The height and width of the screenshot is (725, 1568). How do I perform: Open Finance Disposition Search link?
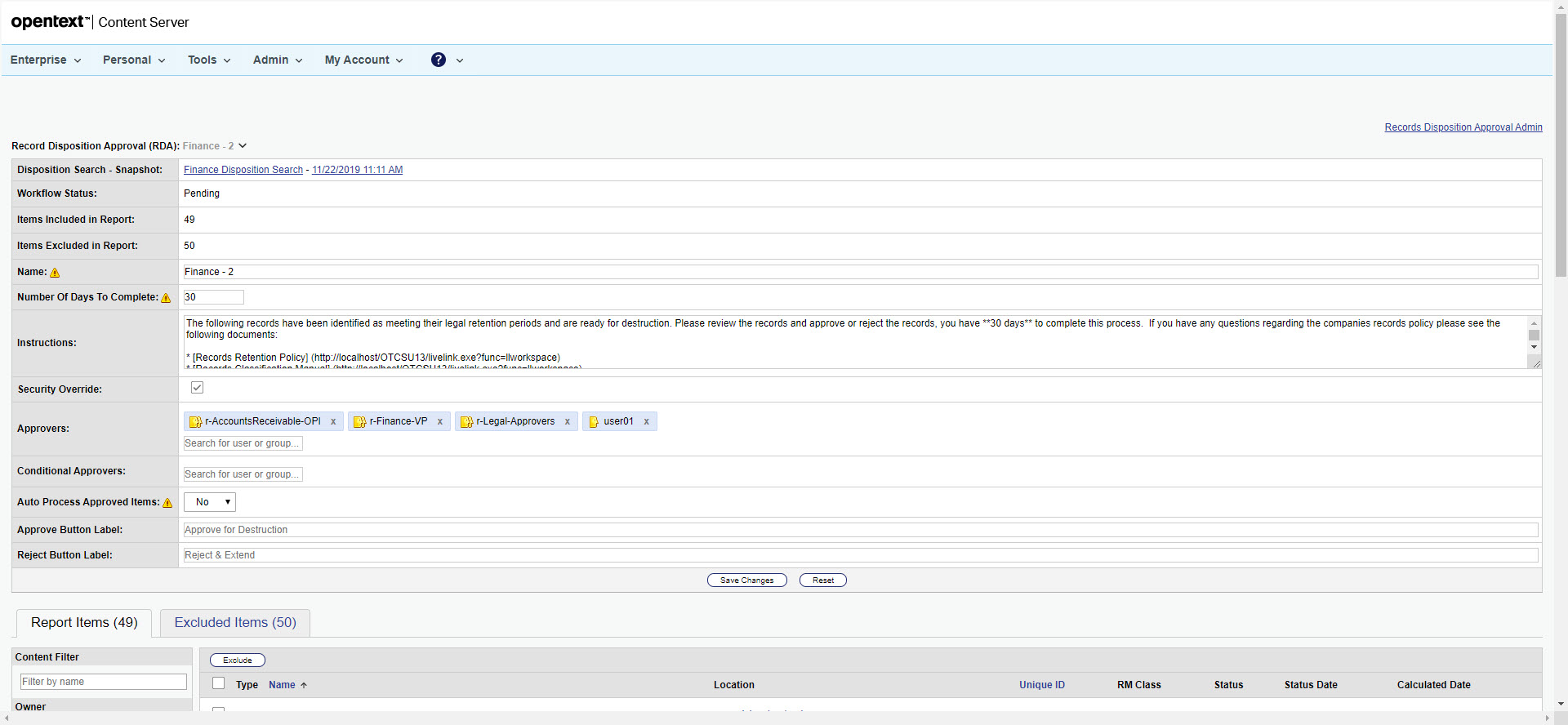(243, 170)
